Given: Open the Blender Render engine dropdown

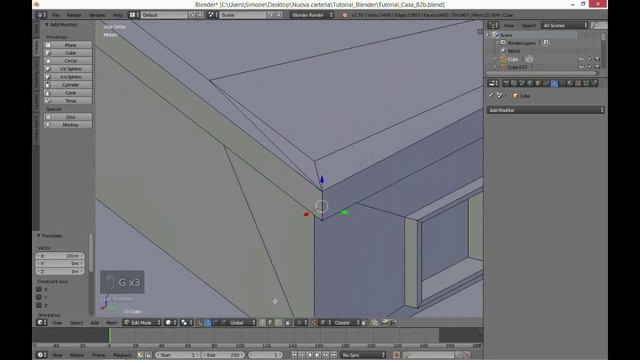Looking at the screenshot, I should pos(312,15).
